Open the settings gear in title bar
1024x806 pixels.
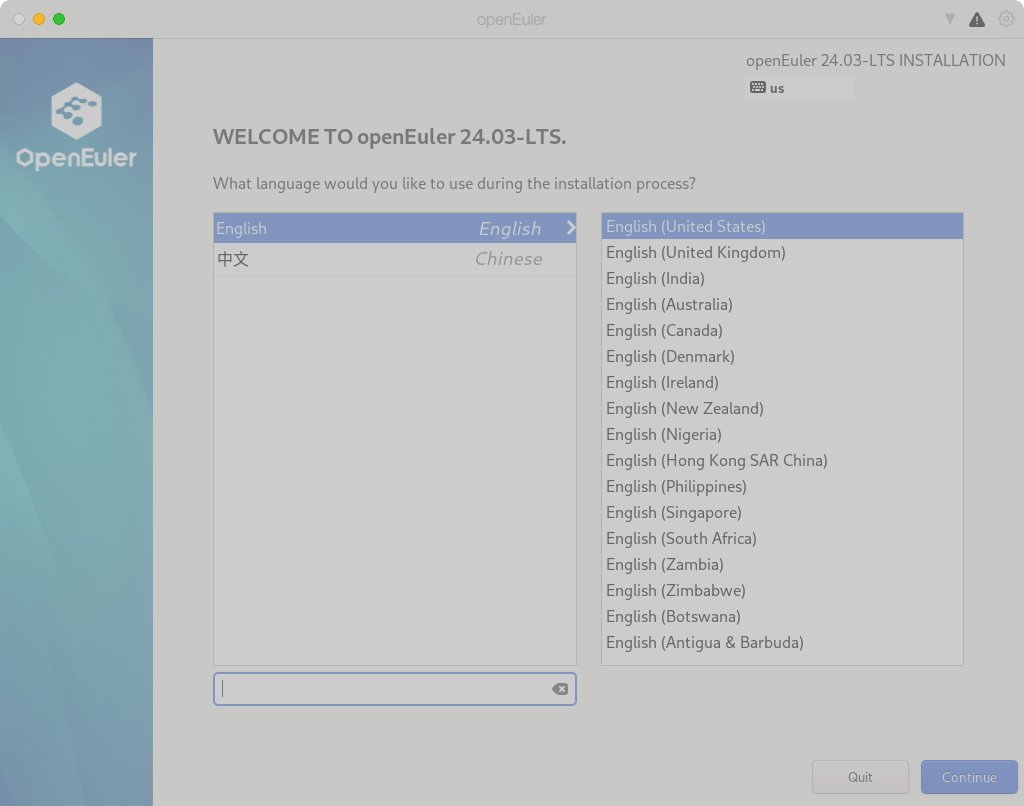[x=1005, y=19]
